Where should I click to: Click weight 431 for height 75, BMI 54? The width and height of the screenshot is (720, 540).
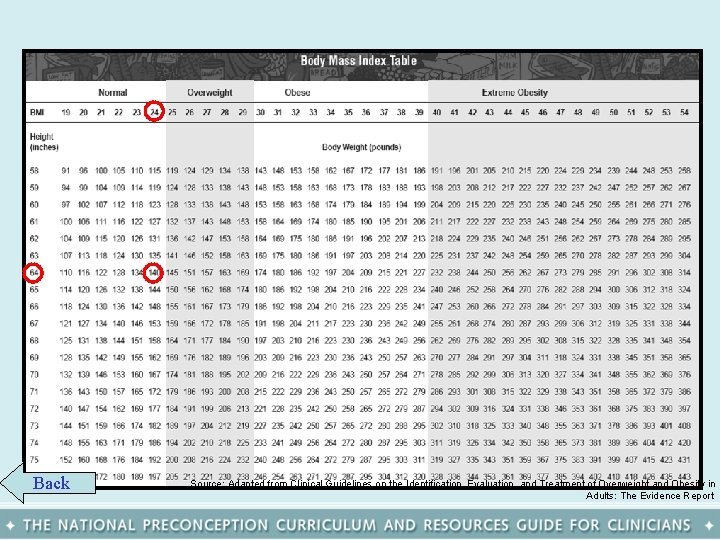click(684, 460)
